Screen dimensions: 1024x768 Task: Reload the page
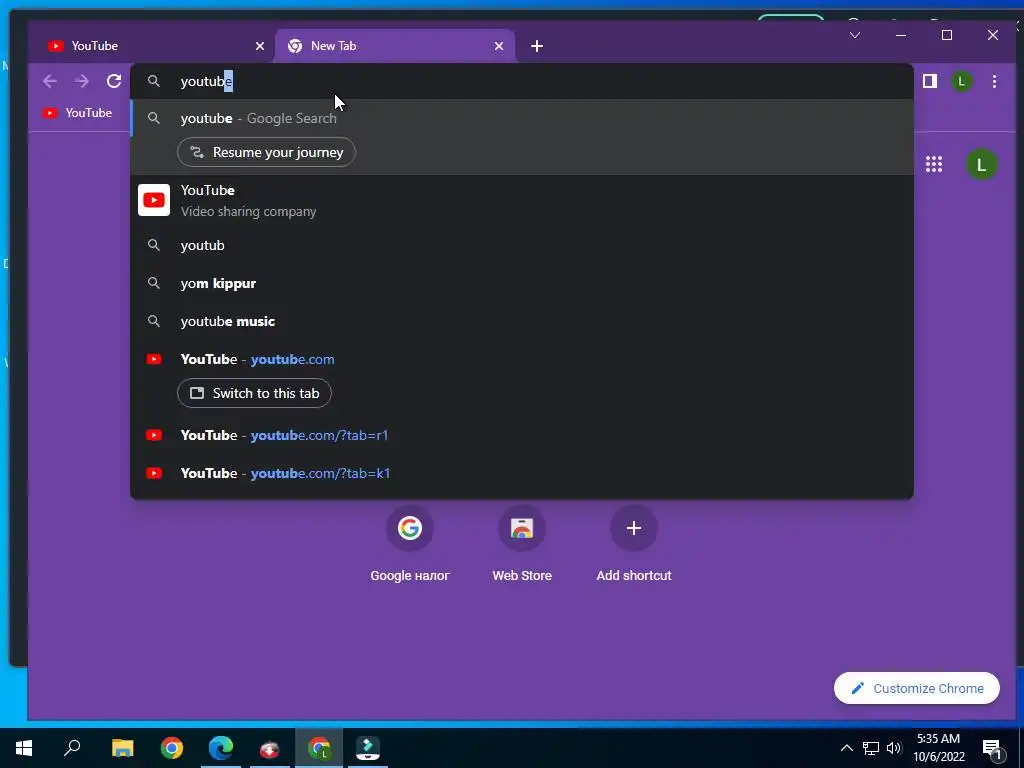click(x=114, y=81)
